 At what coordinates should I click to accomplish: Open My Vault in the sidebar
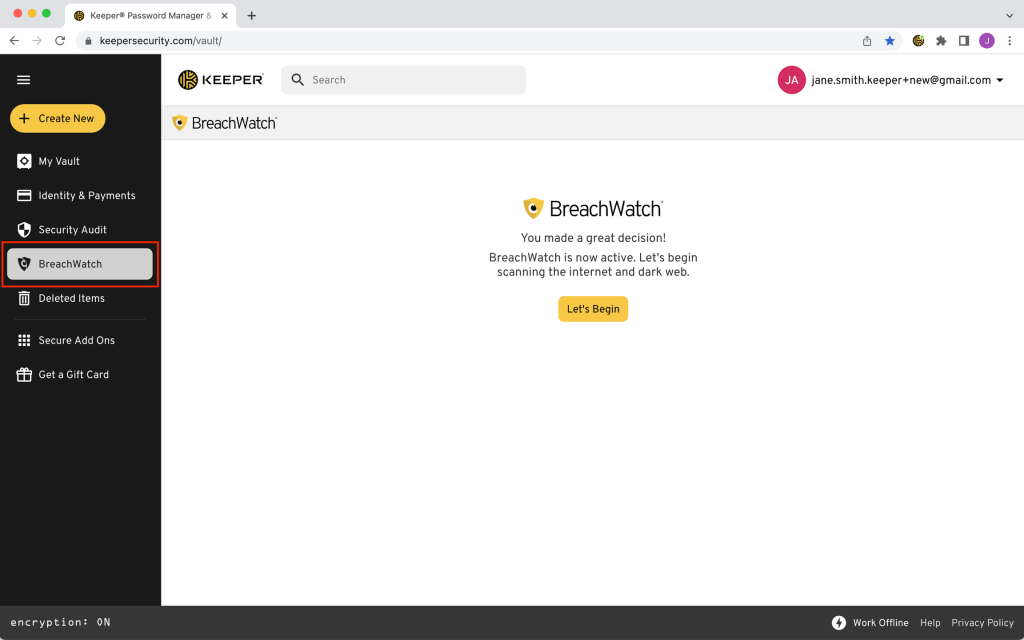coord(59,161)
